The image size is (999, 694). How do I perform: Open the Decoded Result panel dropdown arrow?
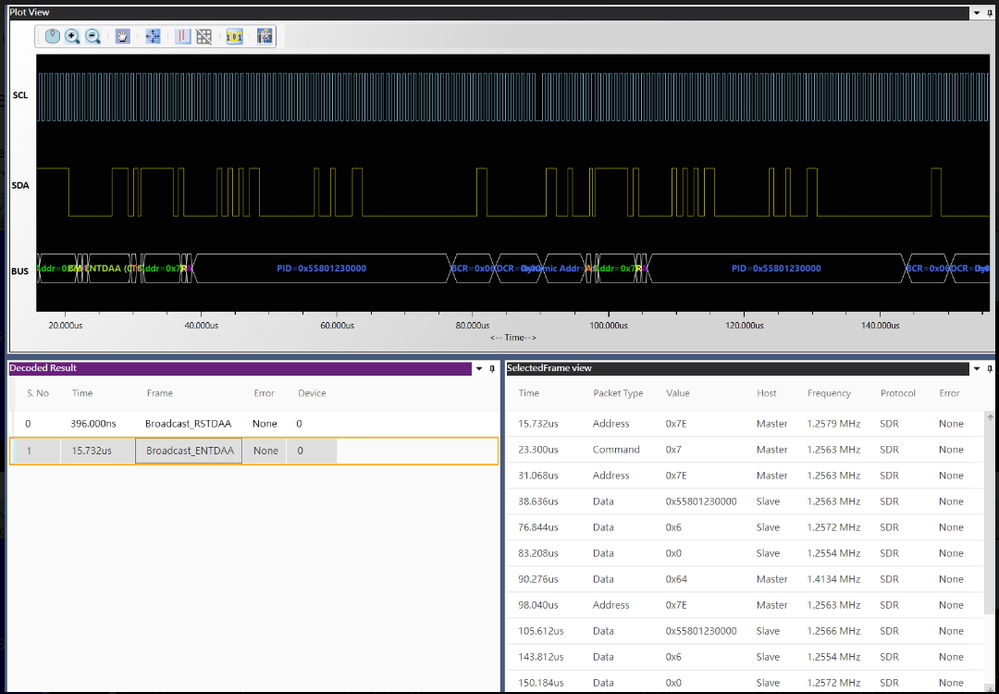(479, 368)
